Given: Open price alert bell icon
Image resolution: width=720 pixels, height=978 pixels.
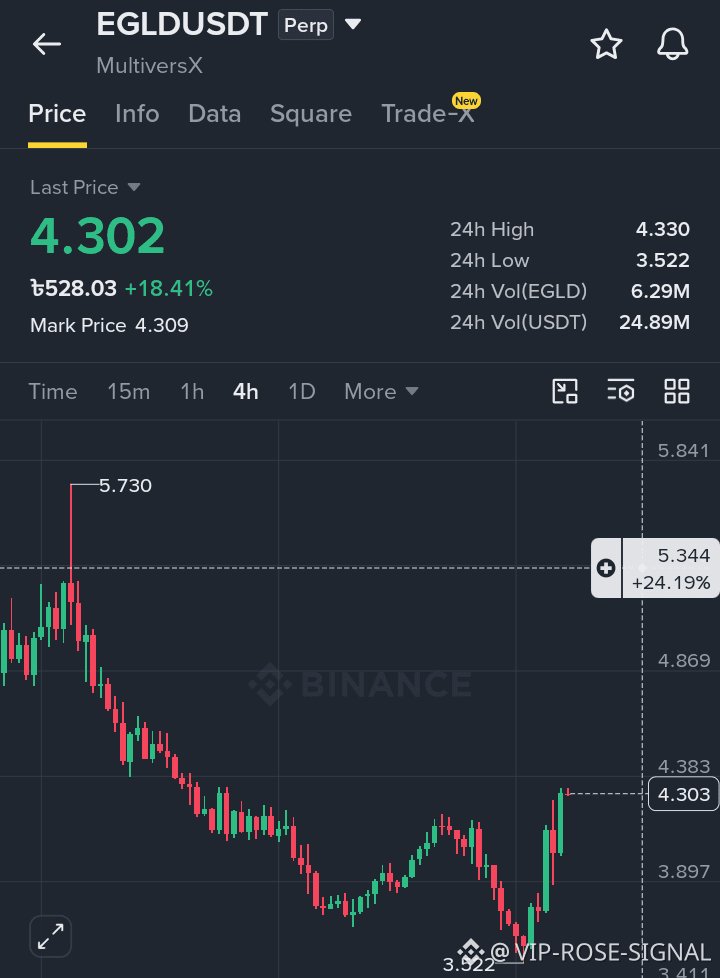Looking at the screenshot, I should pos(672,44).
